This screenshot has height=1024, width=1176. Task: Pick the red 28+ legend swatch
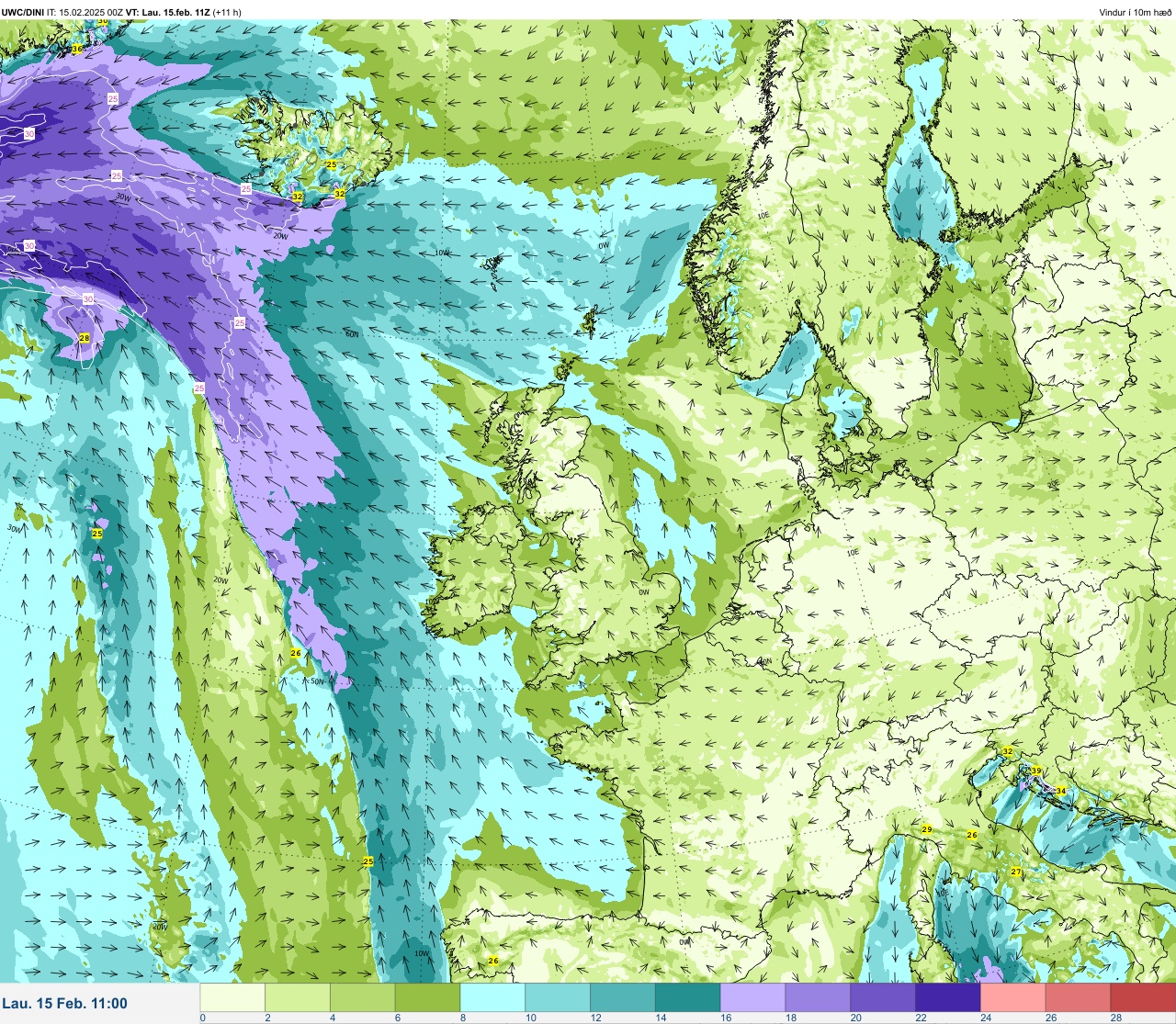tap(1144, 997)
